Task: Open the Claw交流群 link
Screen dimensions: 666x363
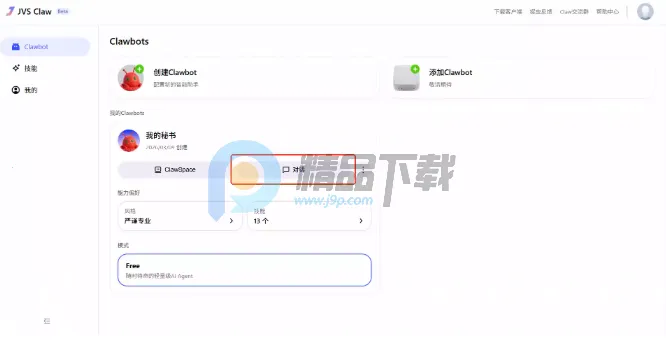Action: tap(574, 11)
